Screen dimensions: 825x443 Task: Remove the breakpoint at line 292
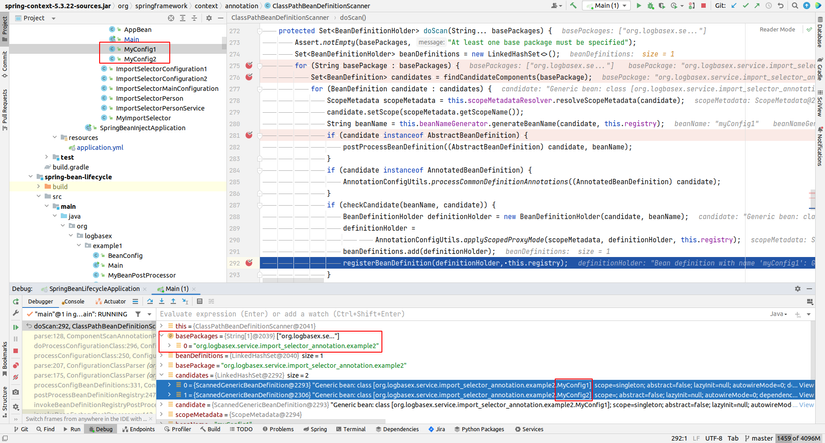pyautogui.click(x=249, y=263)
